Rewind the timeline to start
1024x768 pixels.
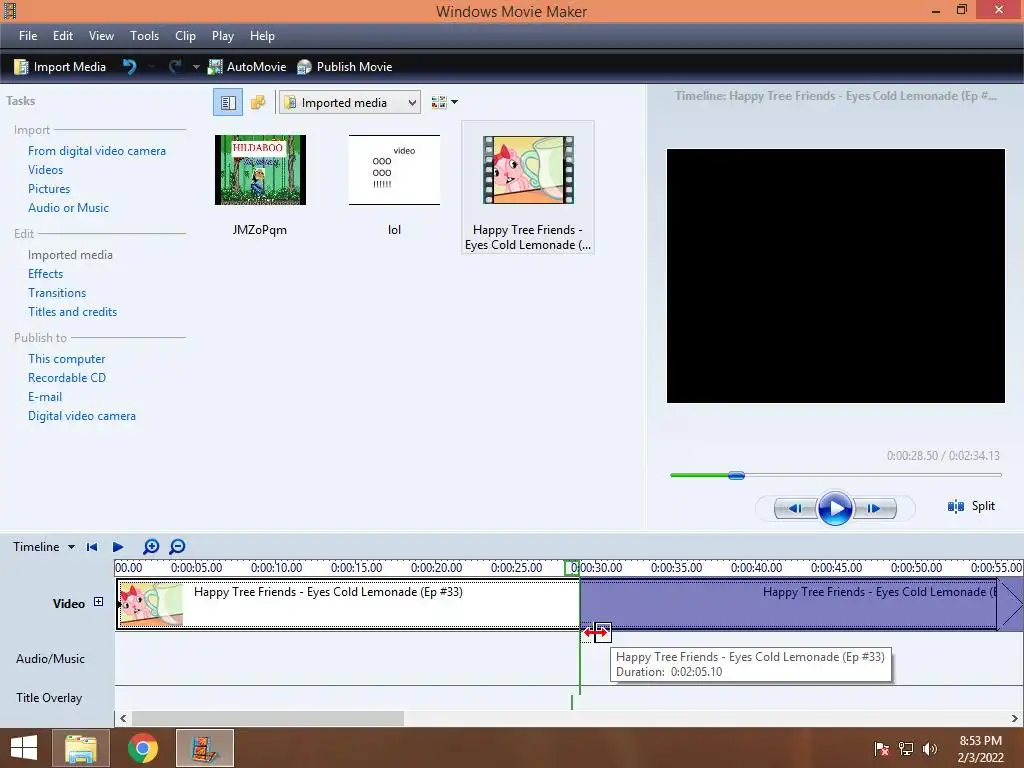[x=92, y=547]
